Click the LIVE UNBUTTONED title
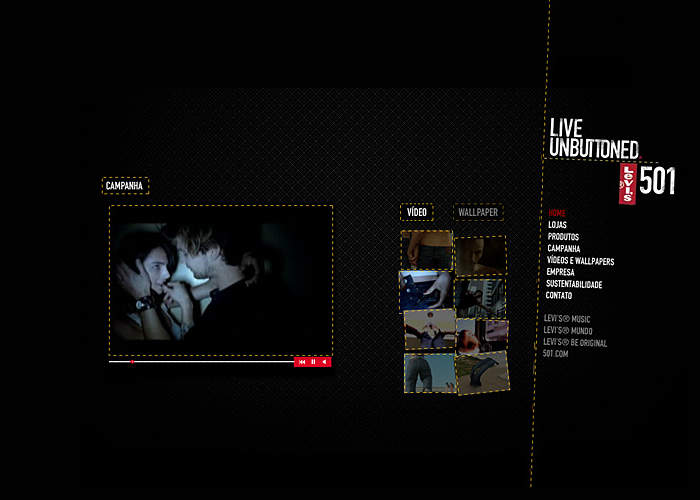 [x=594, y=138]
